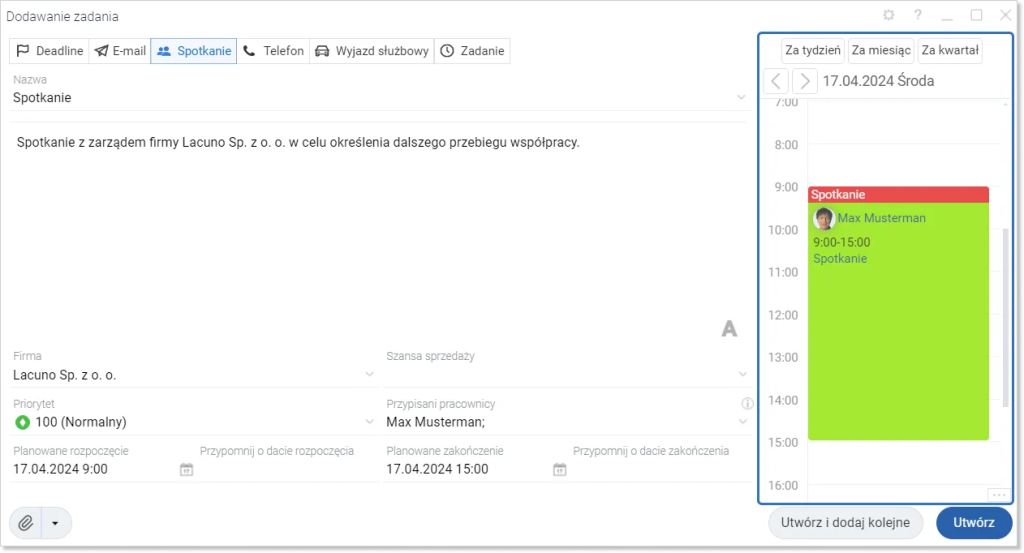The height and width of the screenshot is (553, 1024).
Task: Click the Utwórz button
Action: pos(974,522)
